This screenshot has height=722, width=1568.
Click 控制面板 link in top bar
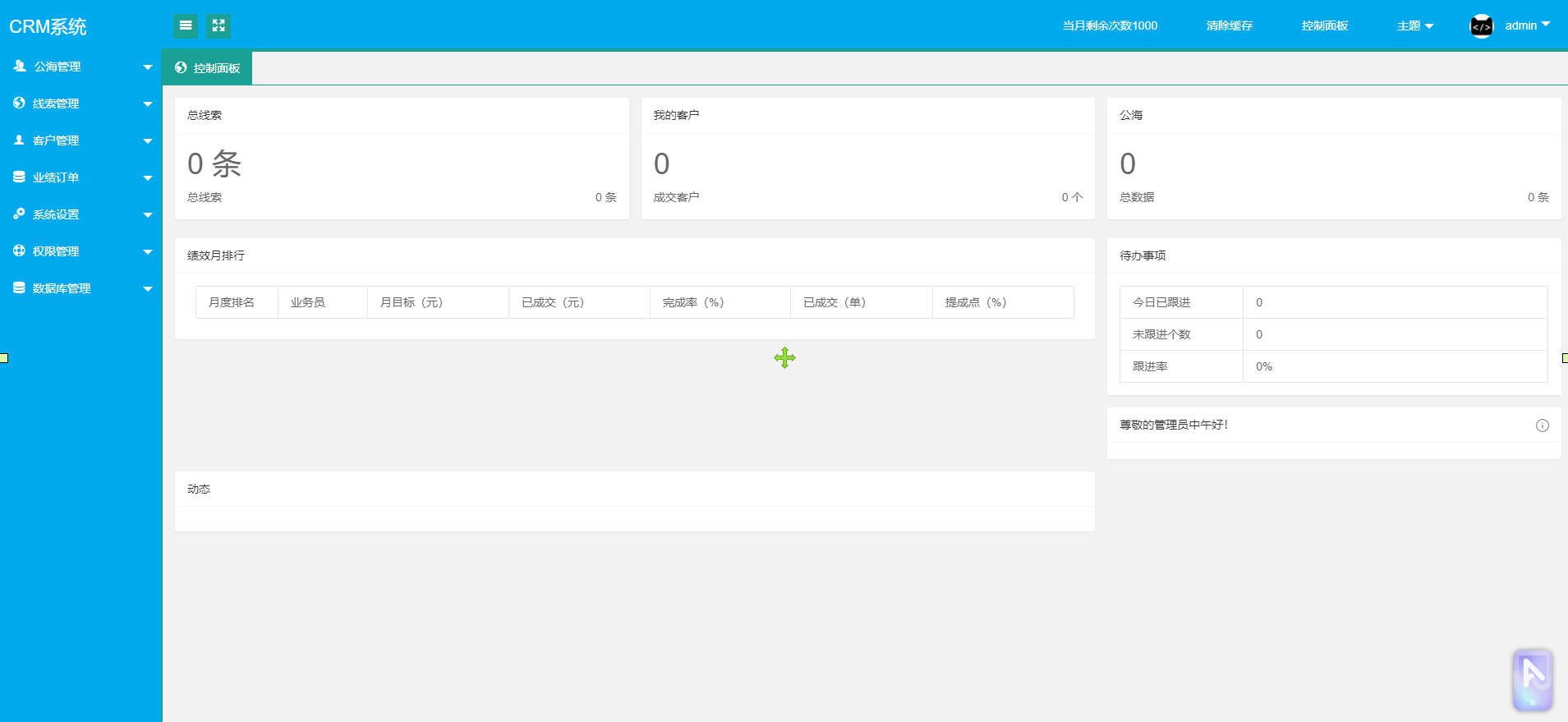click(x=1325, y=26)
